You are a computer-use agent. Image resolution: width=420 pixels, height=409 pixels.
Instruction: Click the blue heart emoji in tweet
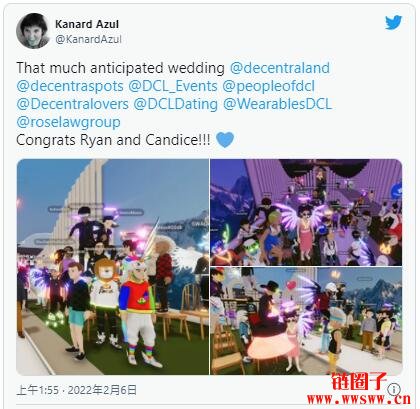(225, 140)
